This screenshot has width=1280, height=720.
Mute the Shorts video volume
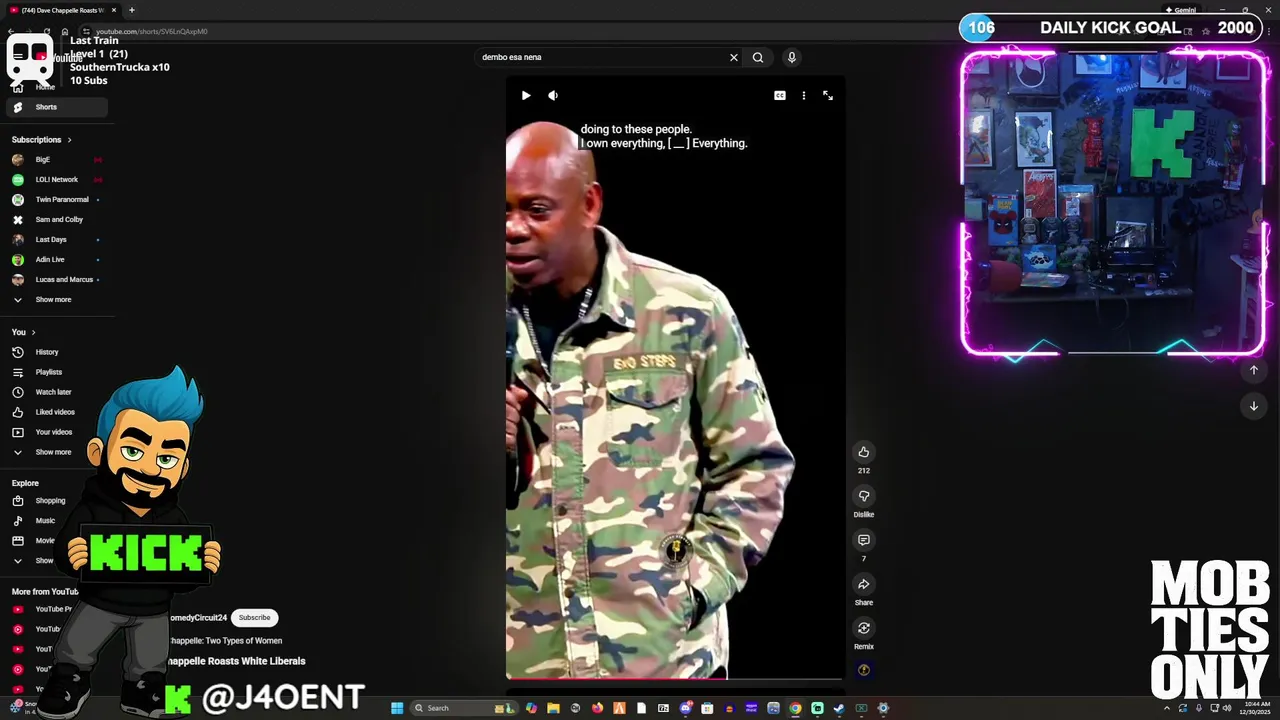pyautogui.click(x=553, y=95)
